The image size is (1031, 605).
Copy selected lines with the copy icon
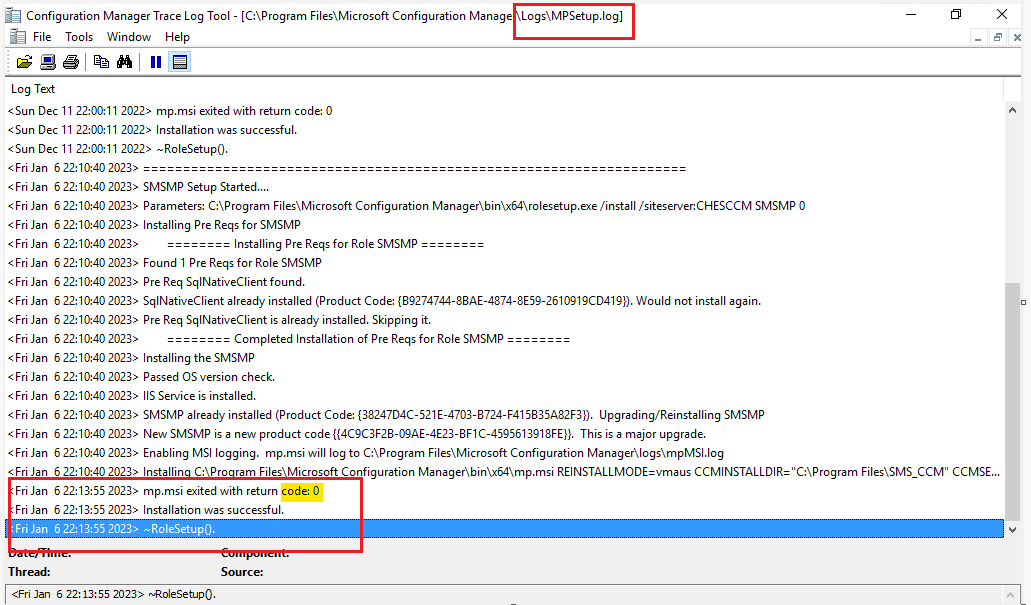[x=101, y=62]
